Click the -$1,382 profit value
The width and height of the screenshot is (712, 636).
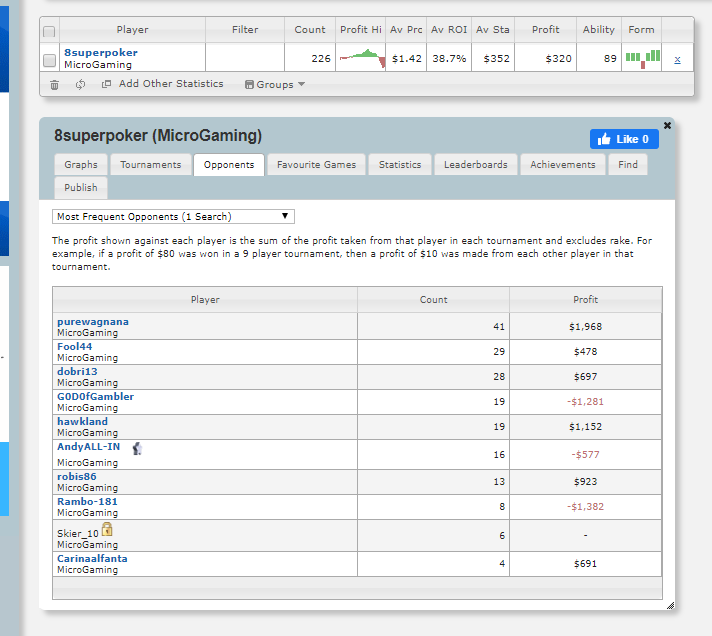pos(585,507)
